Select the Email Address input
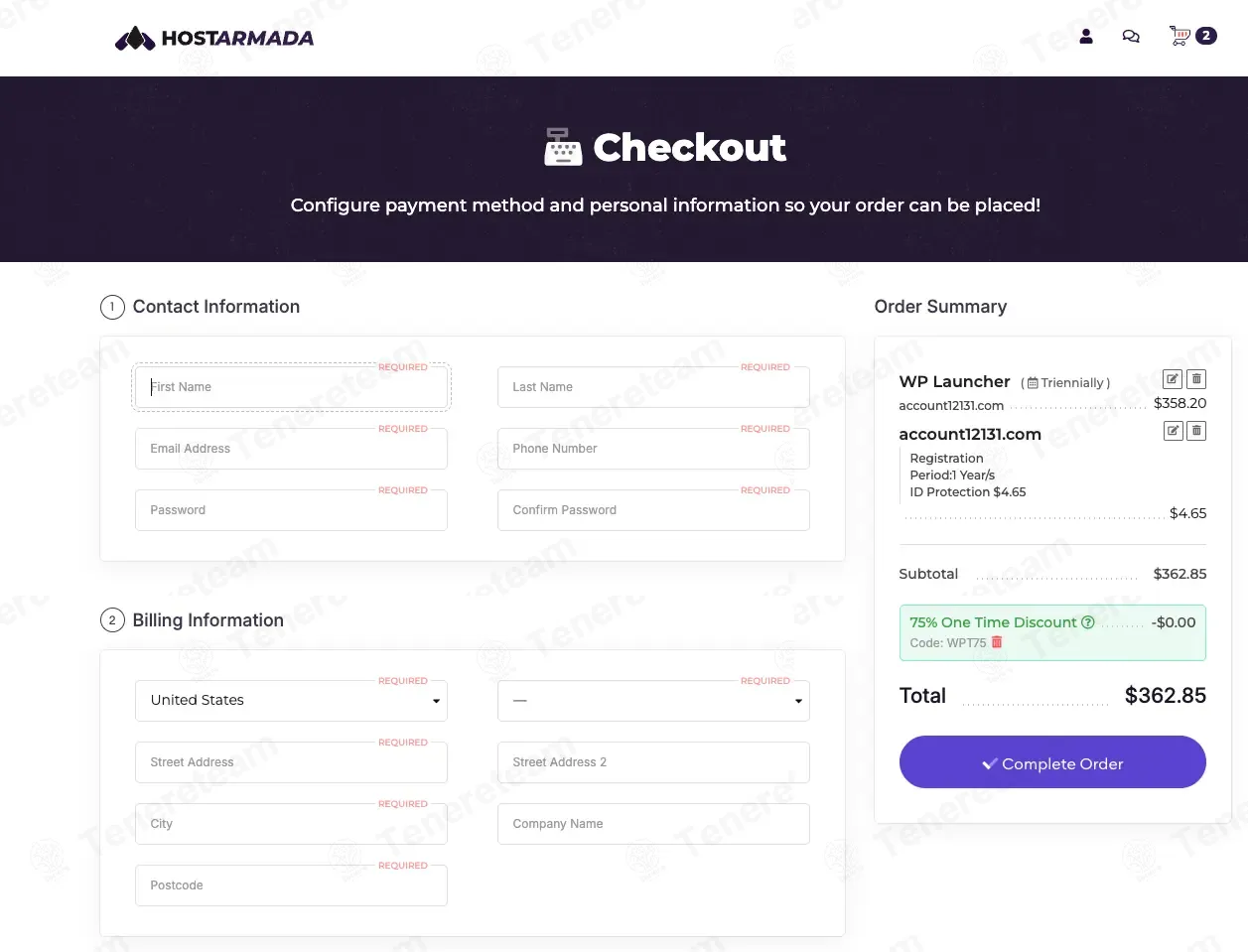 coord(291,449)
